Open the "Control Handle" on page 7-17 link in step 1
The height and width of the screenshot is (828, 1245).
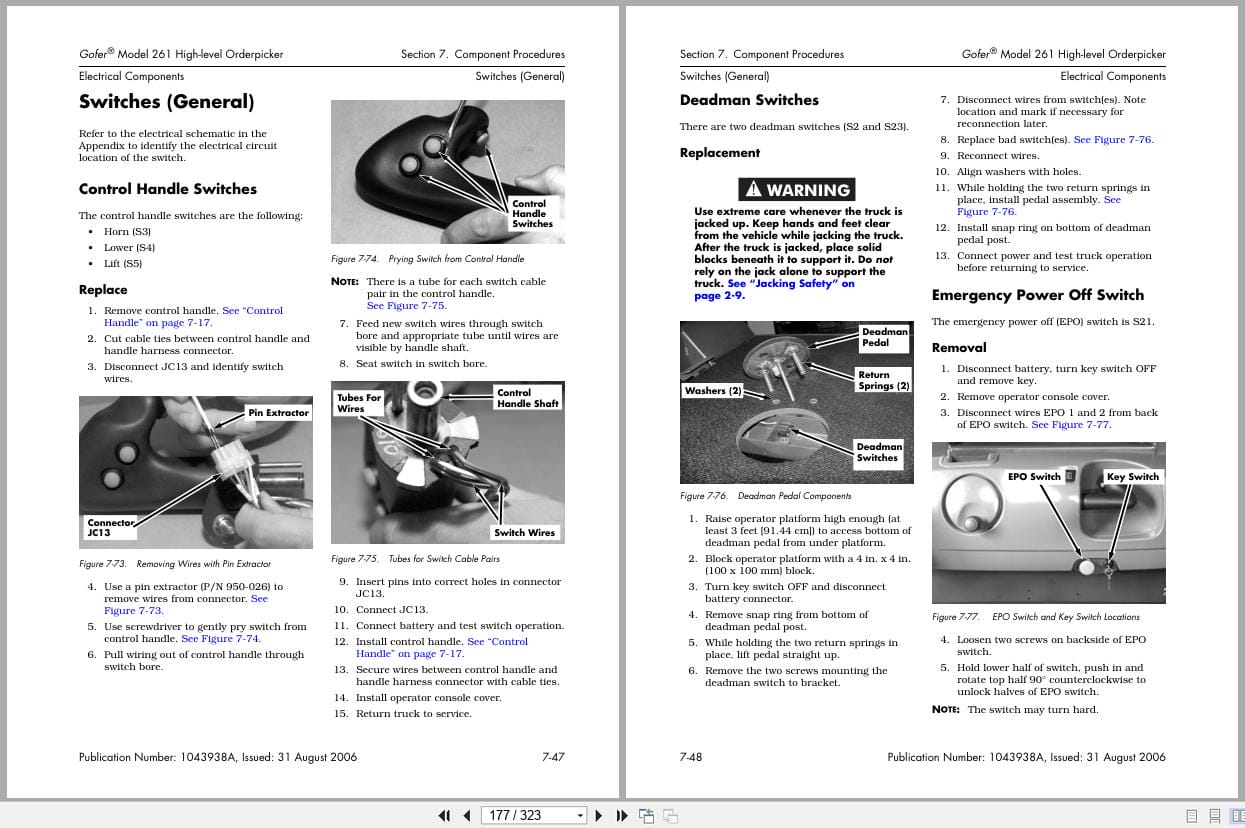pyautogui.click(x=192, y=317)
